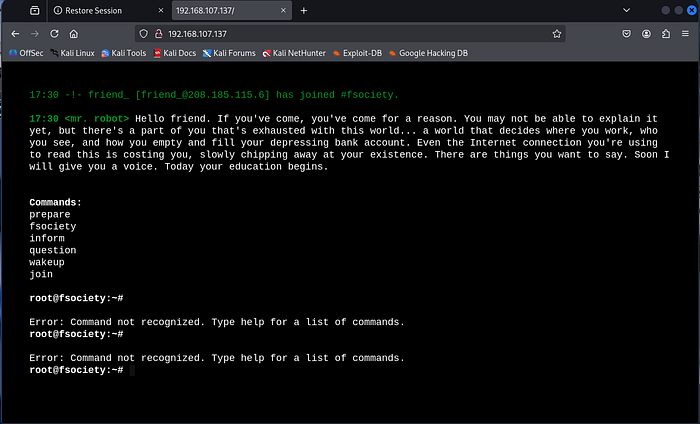Open a new tab with plus button
This screenshot has width=700, height=424.
pyautogui.click(x=304, y=11)
